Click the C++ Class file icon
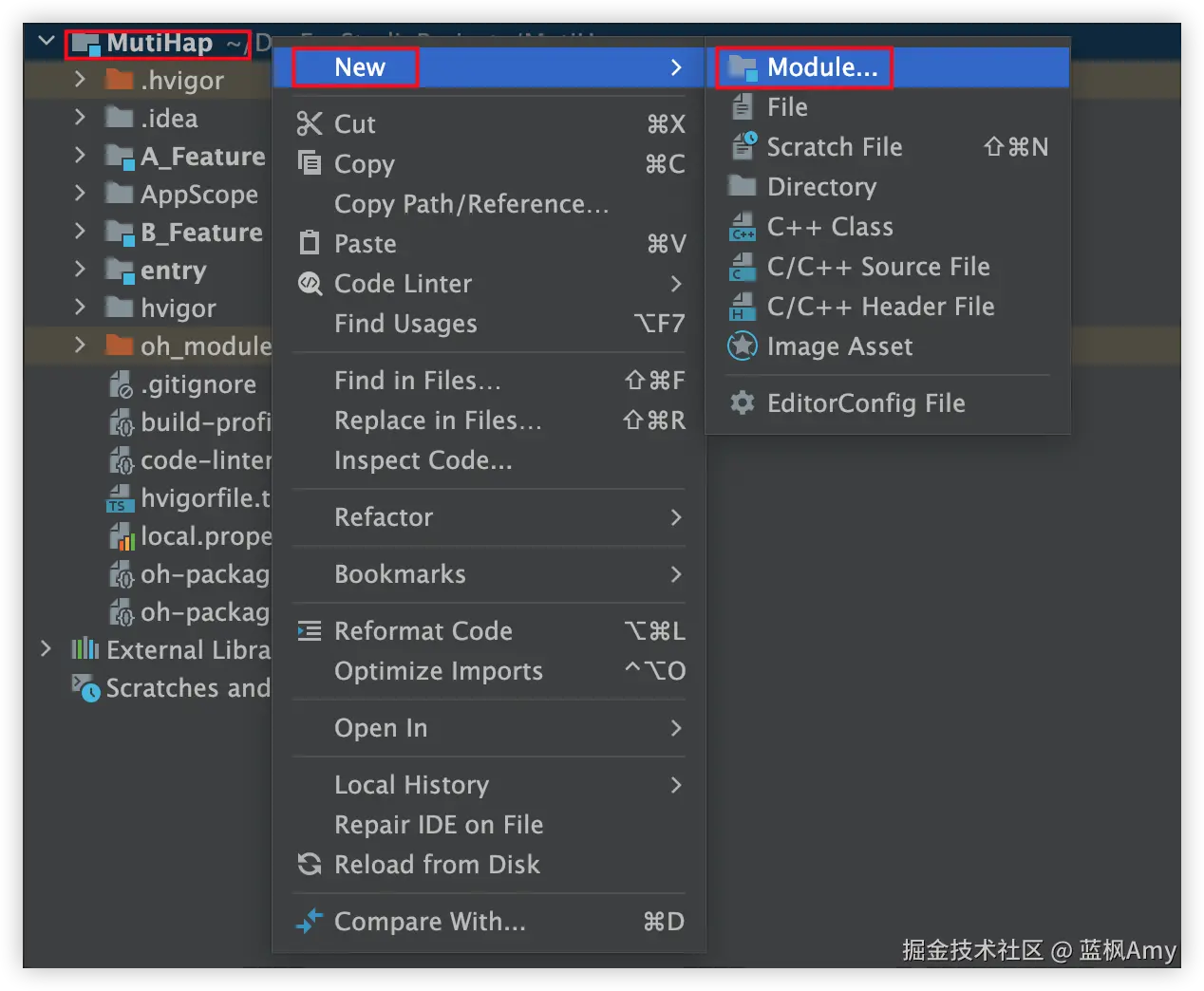This screenshot has width=1204, height=991. 742,227
